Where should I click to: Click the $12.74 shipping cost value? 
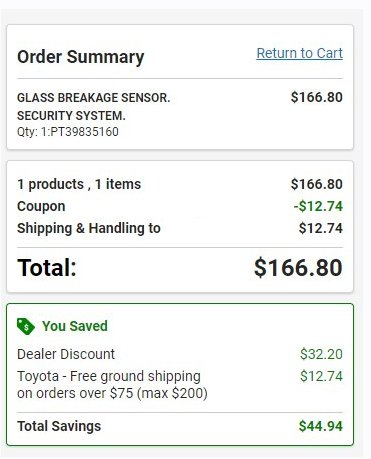click(x=320, y=228)
